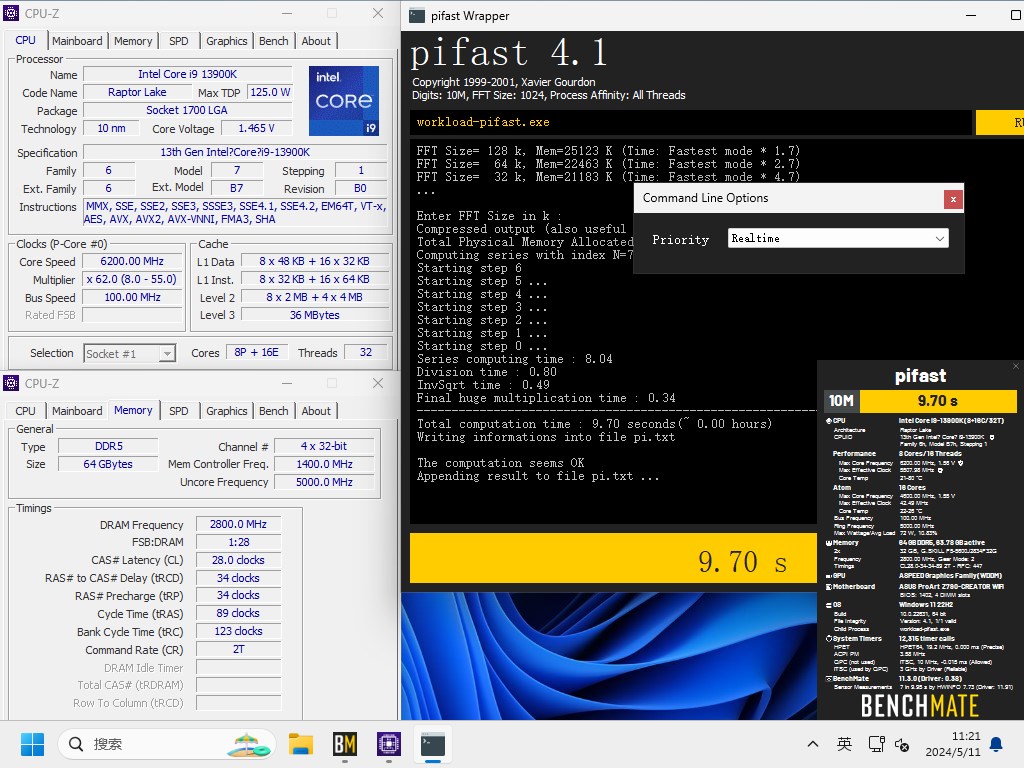The width and height of the screenshot is (1024, 768).
Task: Click the Max TDP value 125.0 W
Action: click(x=270, y=93)
